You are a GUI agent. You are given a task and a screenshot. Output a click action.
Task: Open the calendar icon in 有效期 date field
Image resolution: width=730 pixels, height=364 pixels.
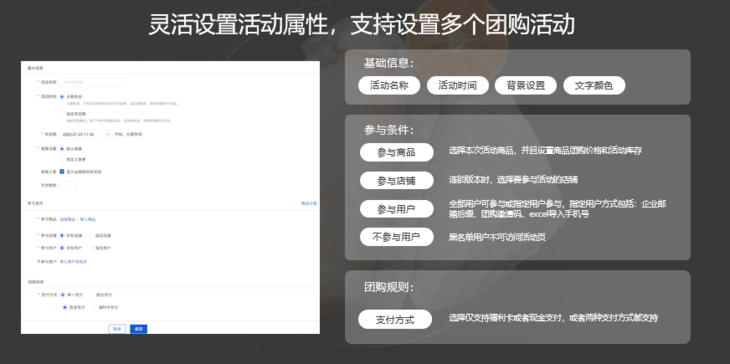tap(108, 134)
